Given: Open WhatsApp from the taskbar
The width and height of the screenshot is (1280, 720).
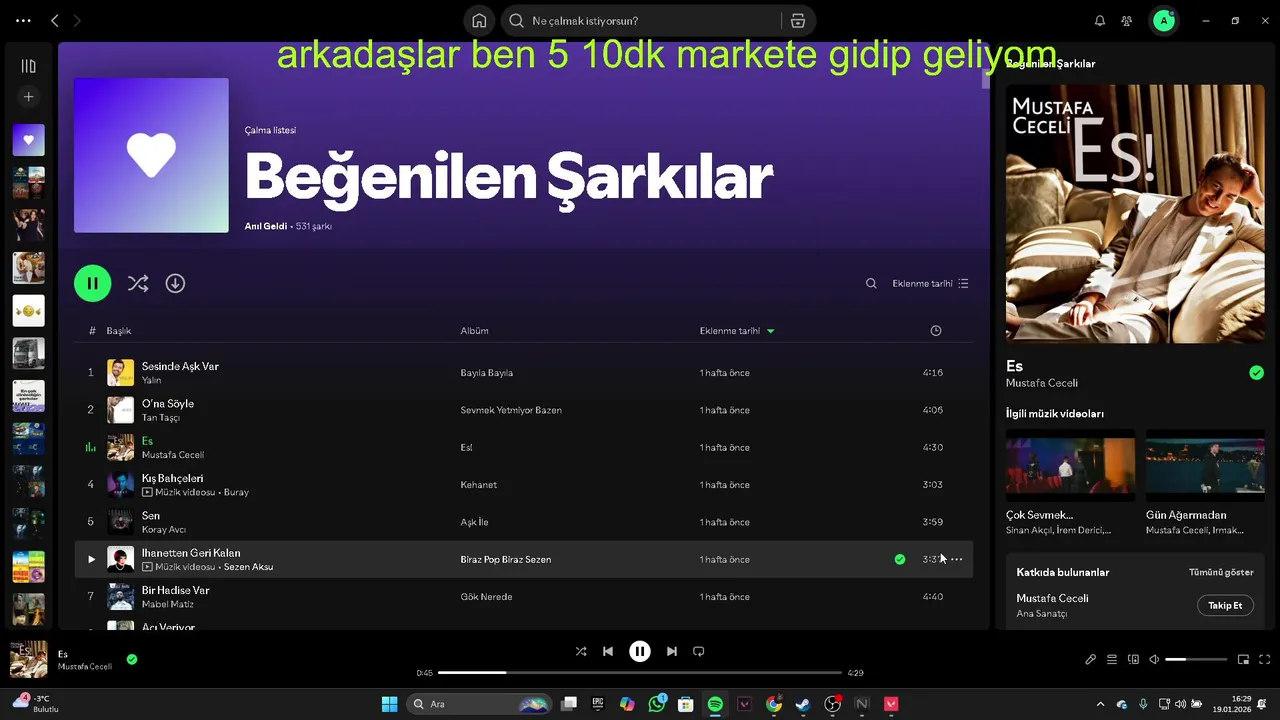Looking at the screenshot, I should pyautogui.click(x=657, y=704).
